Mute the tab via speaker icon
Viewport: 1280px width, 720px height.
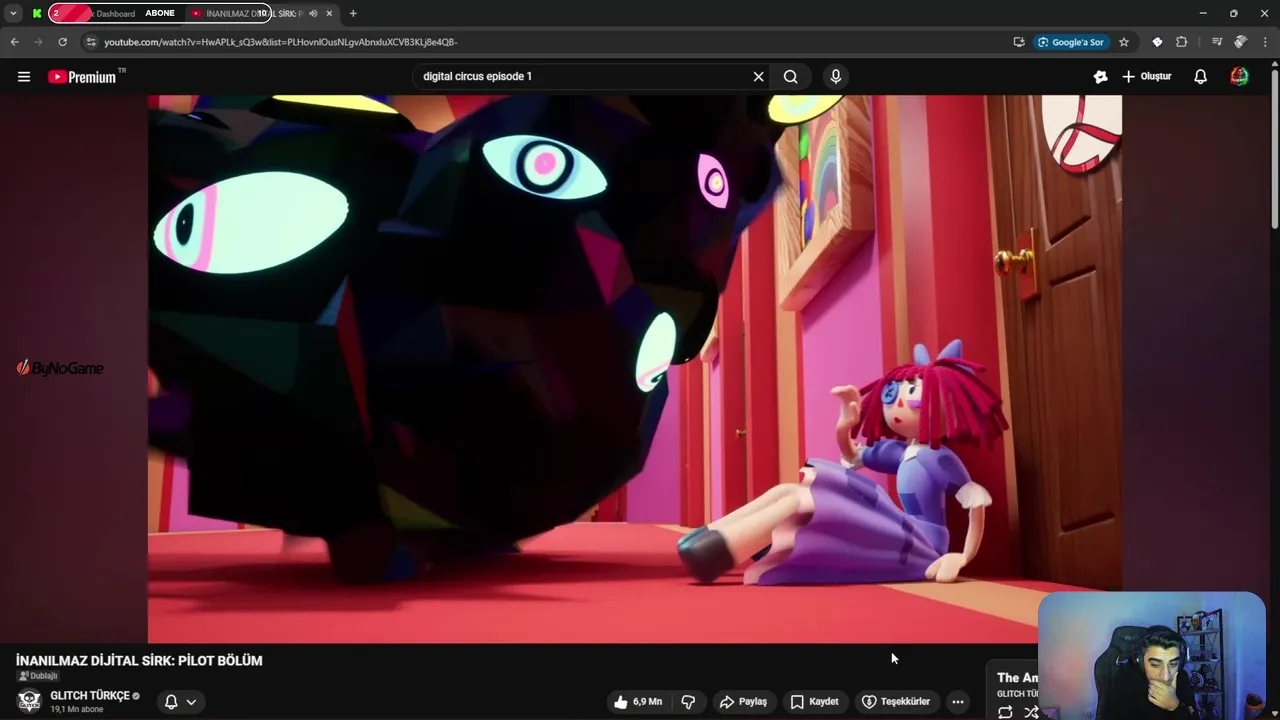click(x=313, y=13)
